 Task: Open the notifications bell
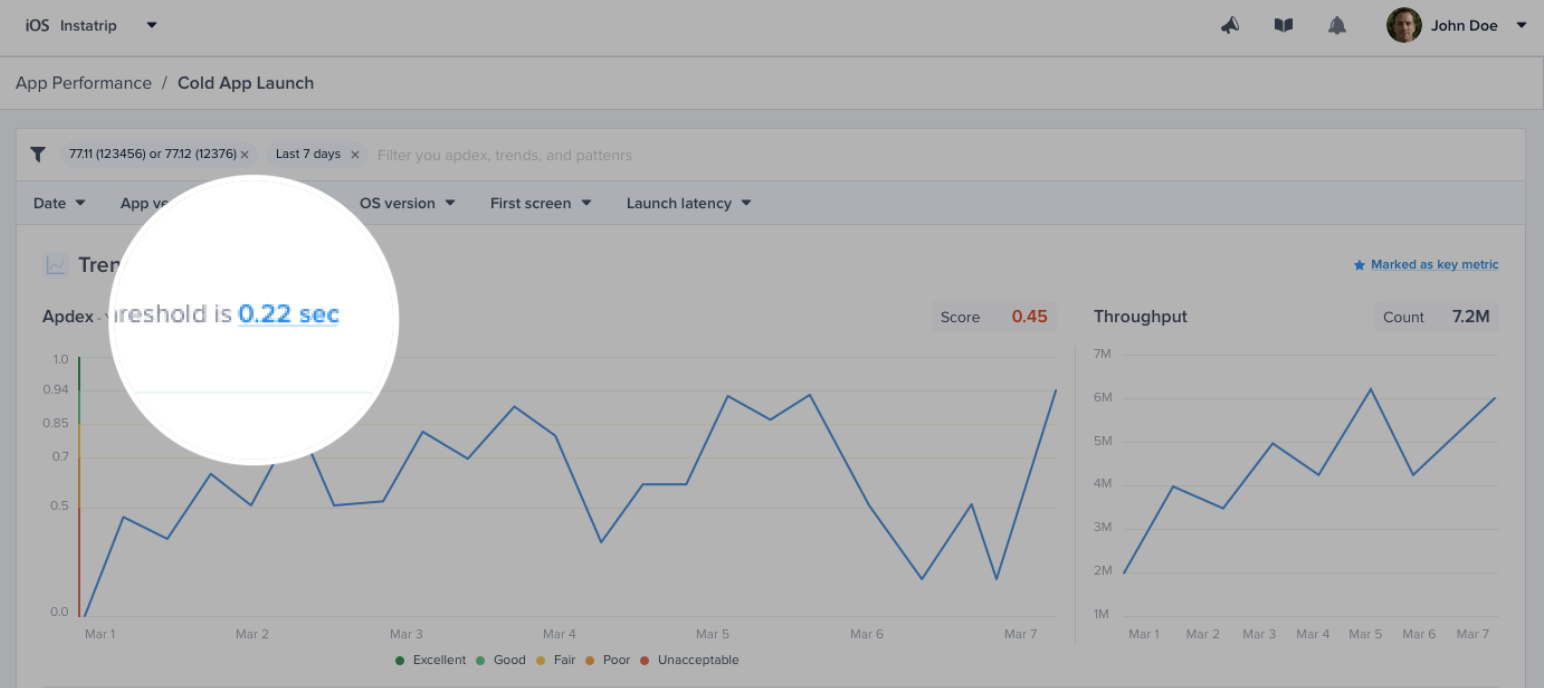coord(1337,26)
